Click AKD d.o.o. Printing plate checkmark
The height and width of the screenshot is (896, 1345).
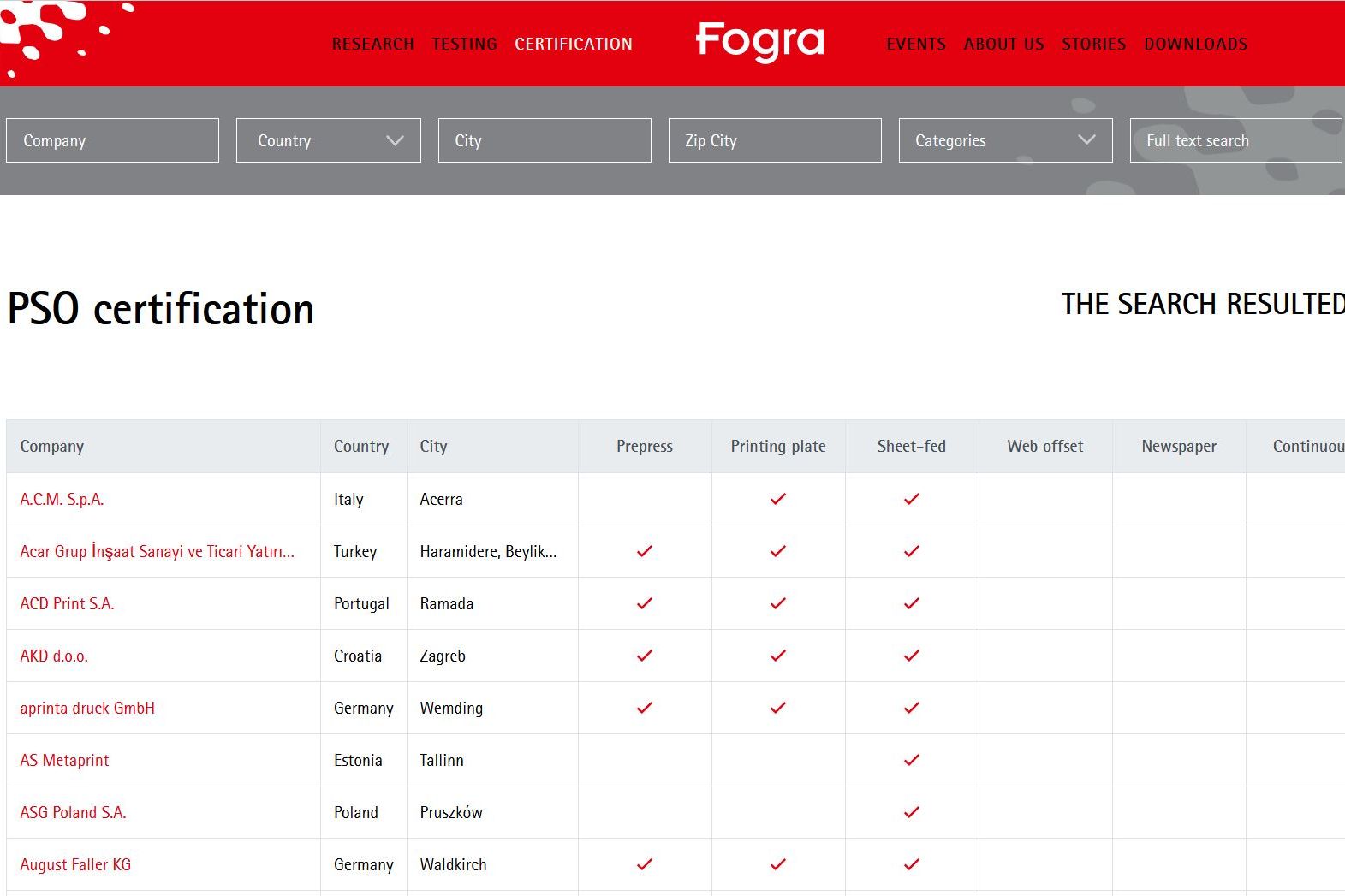[x=778, y=656]
